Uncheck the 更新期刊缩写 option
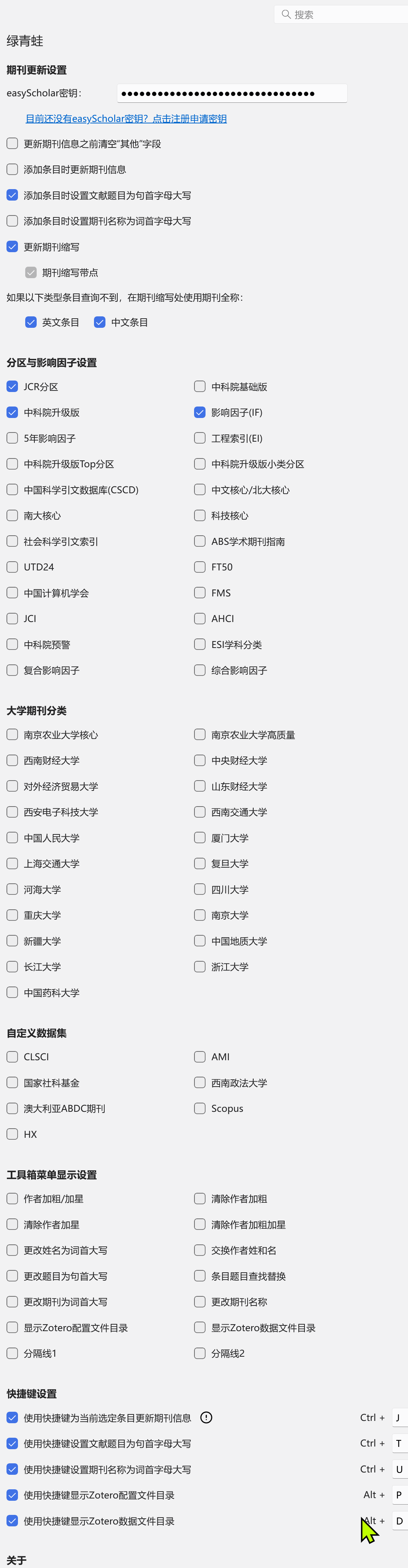Viewport: 408px width, 1568px height. pyautogui.click(x=12, y=246)
